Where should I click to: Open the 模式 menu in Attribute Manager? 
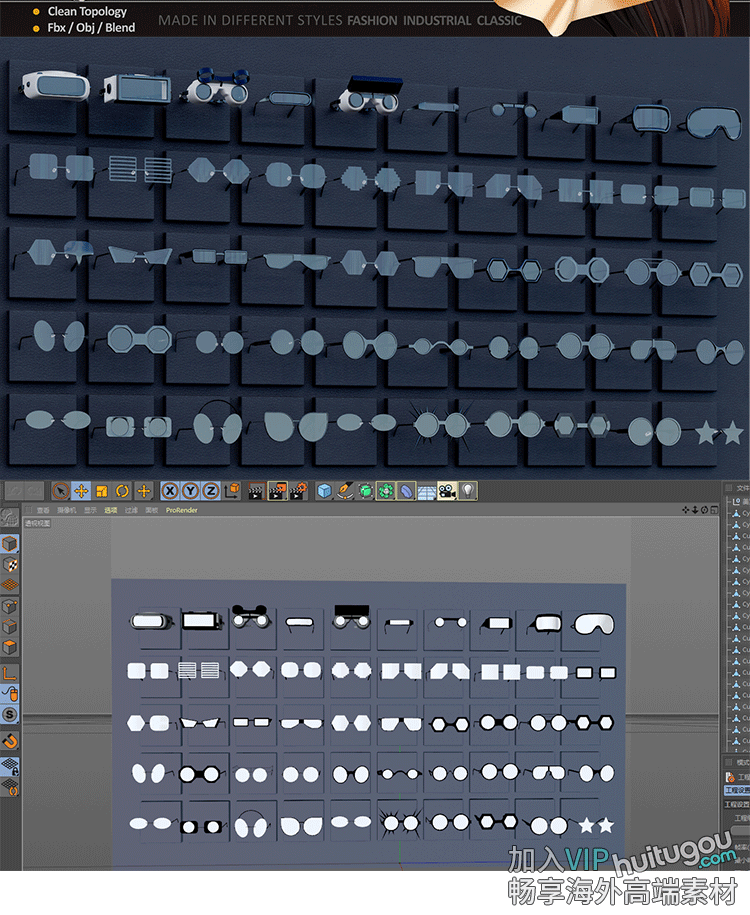pos(742,762)
